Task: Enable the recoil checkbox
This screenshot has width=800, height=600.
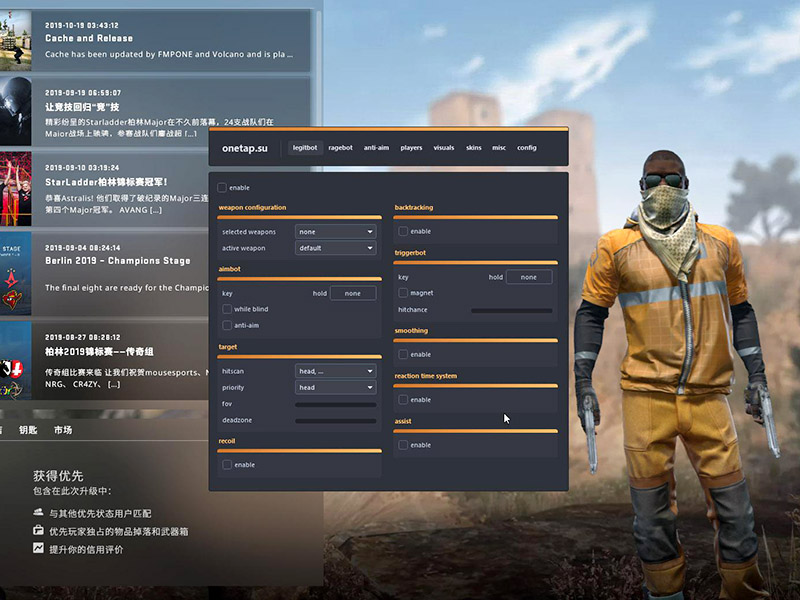Action: click(x=227, y=465)
